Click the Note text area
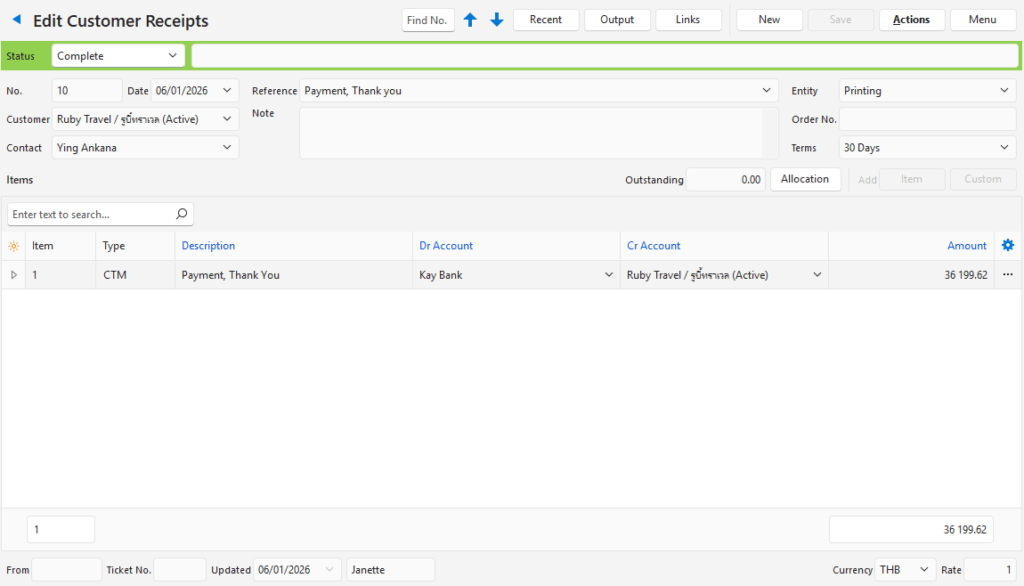 530,135
